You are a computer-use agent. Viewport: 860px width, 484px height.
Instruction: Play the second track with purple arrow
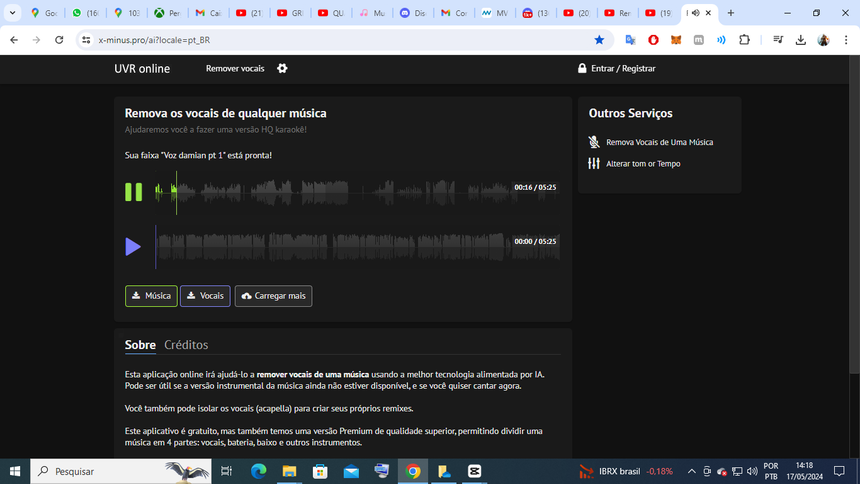[133, 247]
